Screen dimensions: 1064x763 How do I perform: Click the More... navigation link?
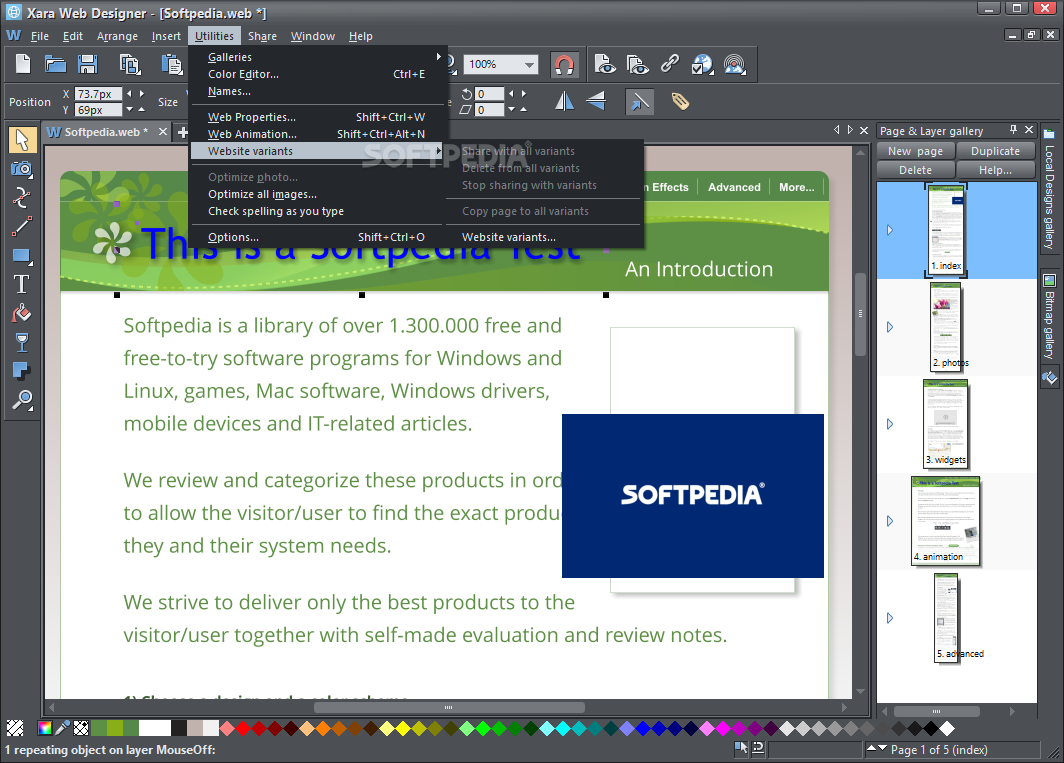[797, 187]
